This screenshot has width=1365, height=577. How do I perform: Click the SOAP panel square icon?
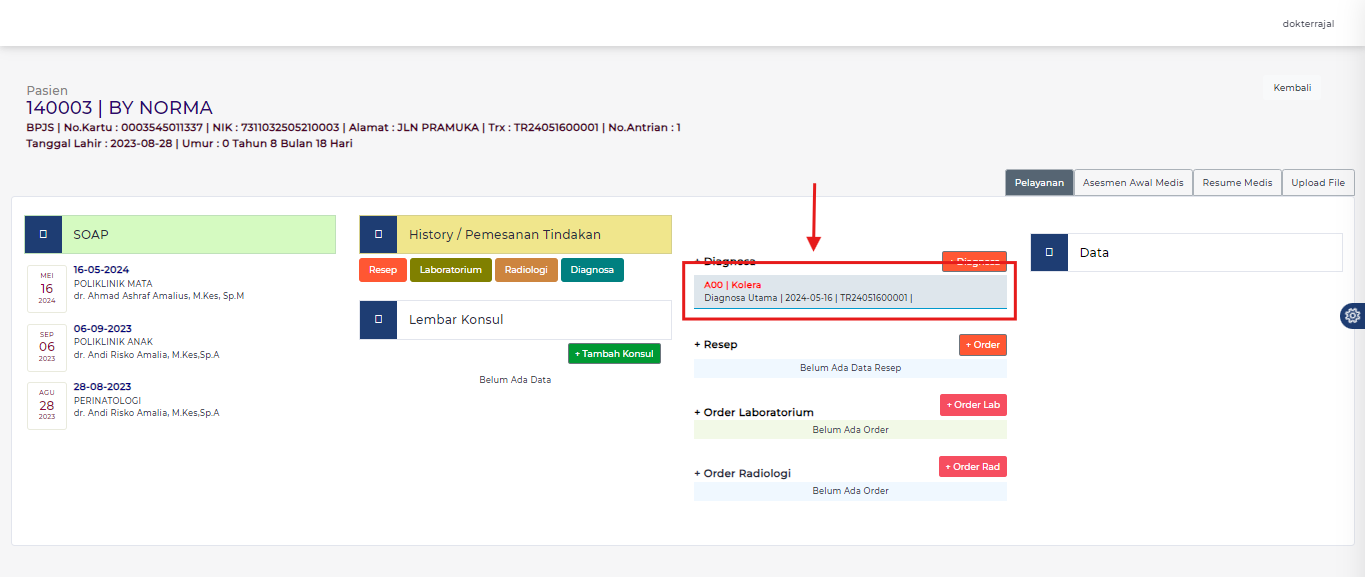pyautogui.click(x=43, y=234)
